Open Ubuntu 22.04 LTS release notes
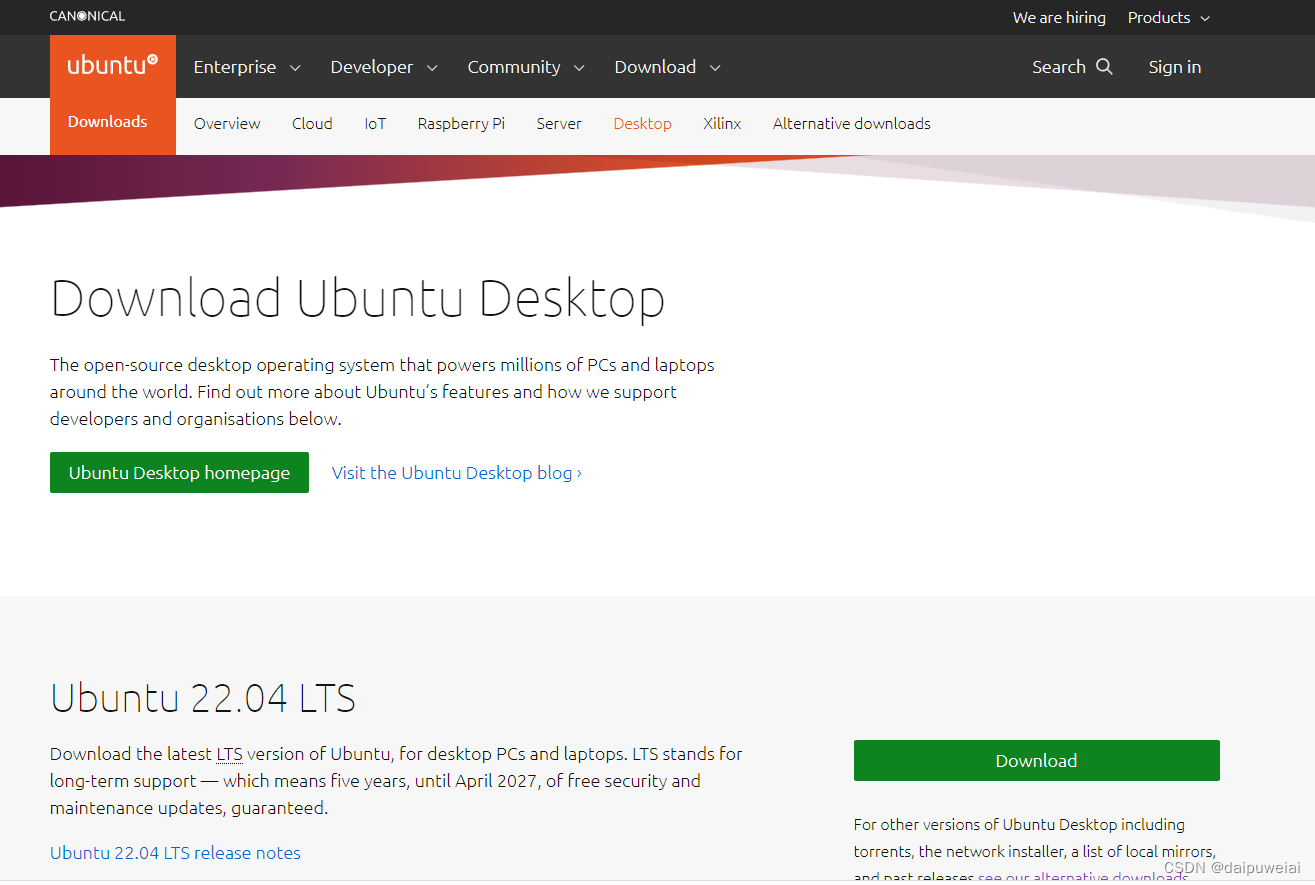This screenshot has width=1315, height=885. click(175, 853)
